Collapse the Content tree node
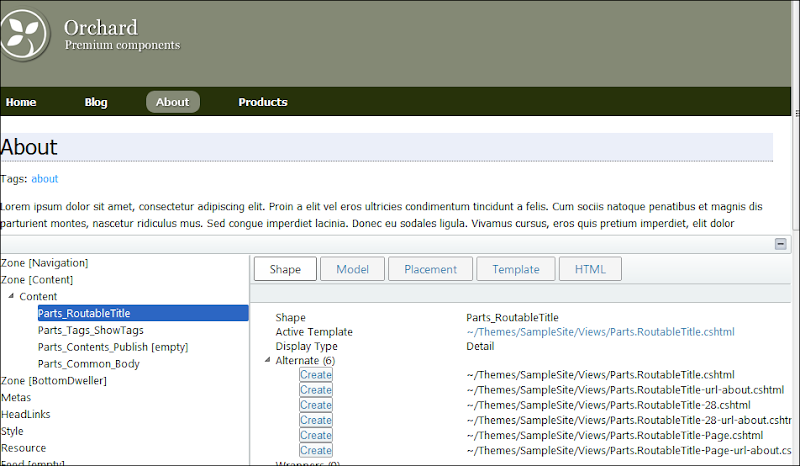The height and width of the screenshot is (466, 800). tap(11, 297)
